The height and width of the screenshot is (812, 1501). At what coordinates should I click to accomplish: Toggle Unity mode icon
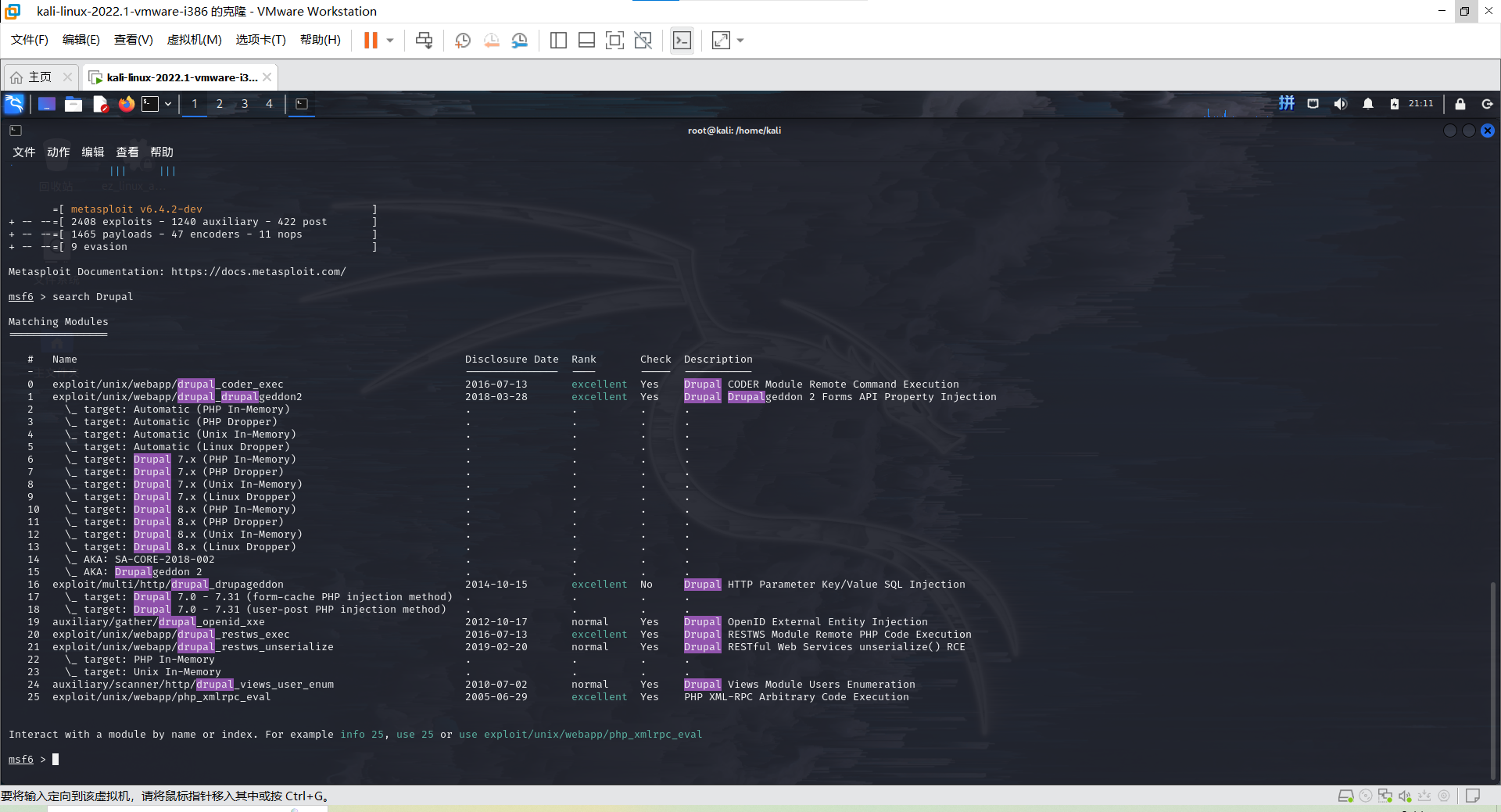[x=643, y=40]
